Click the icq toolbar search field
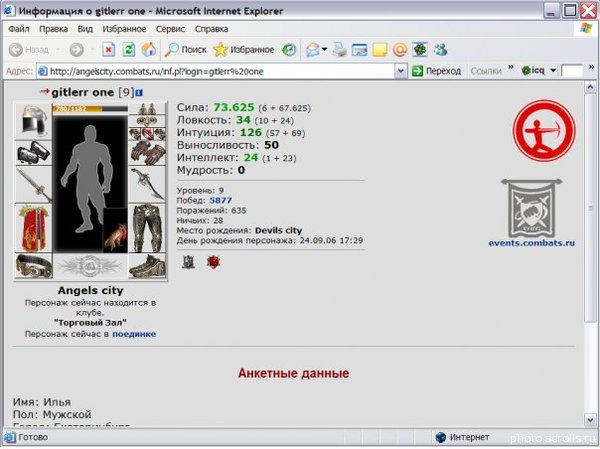 coord(572,71)
